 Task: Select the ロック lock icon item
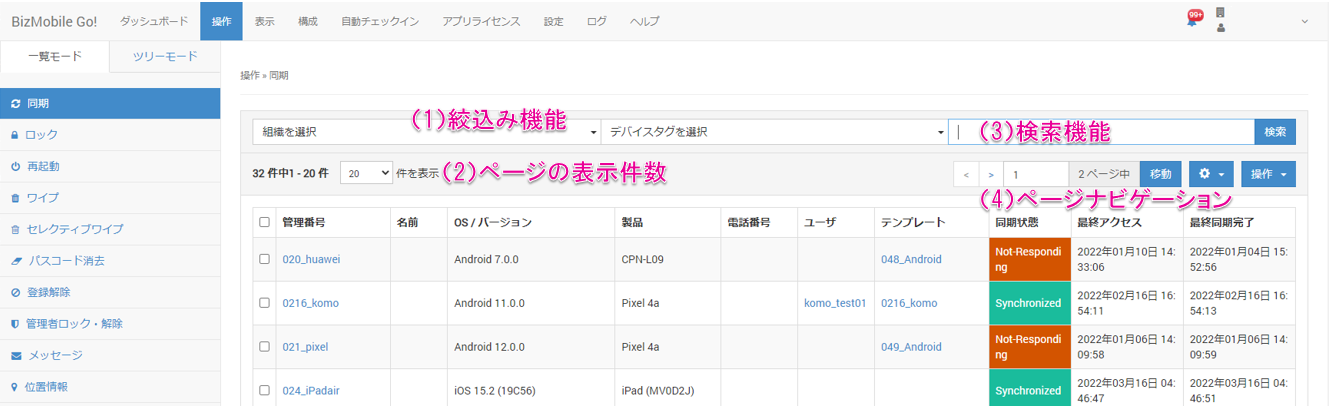(41, 135)
